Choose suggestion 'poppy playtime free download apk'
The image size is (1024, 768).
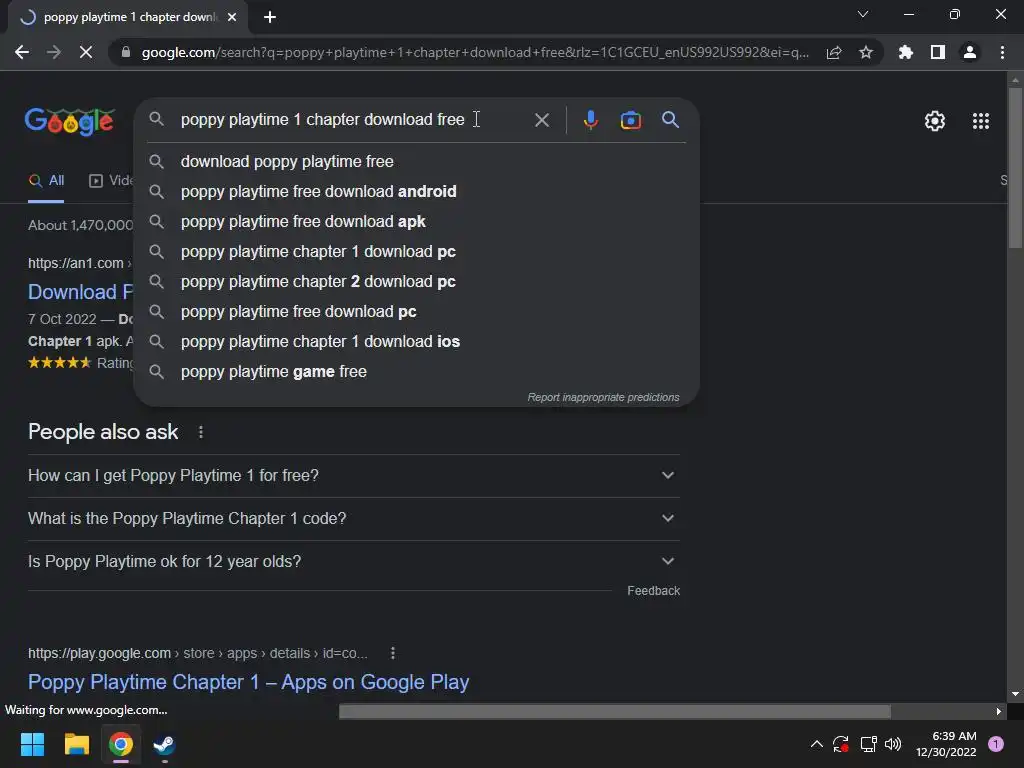click(x=417, y=221)
